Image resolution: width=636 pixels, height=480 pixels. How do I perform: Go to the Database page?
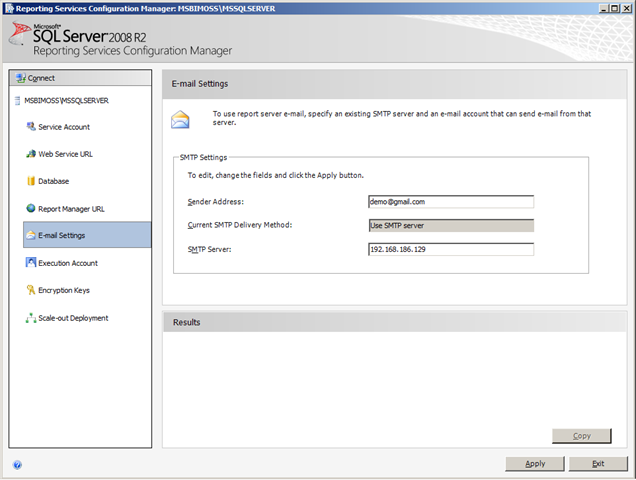point(54,181)
